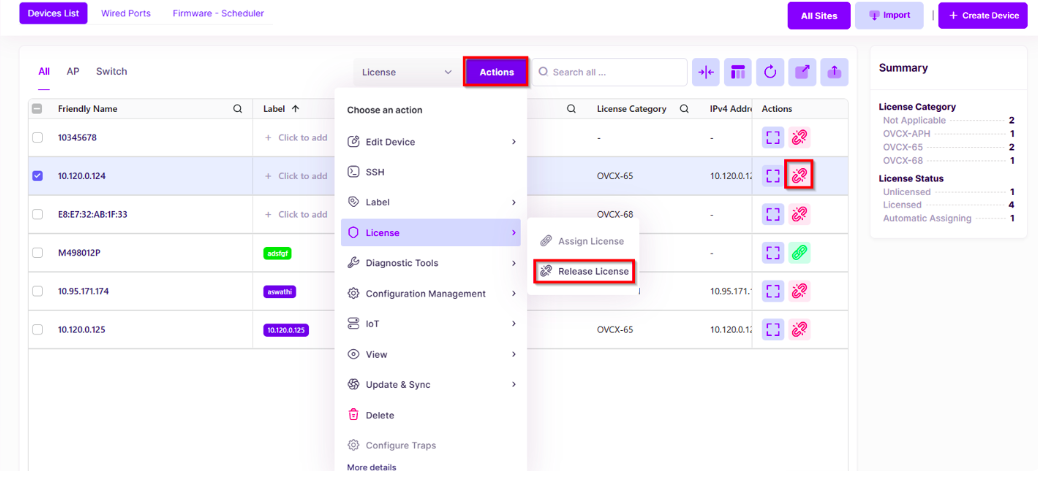Open the column chooser table icon
Viewport: 1038px width, 477px height.
click(737, 72)
